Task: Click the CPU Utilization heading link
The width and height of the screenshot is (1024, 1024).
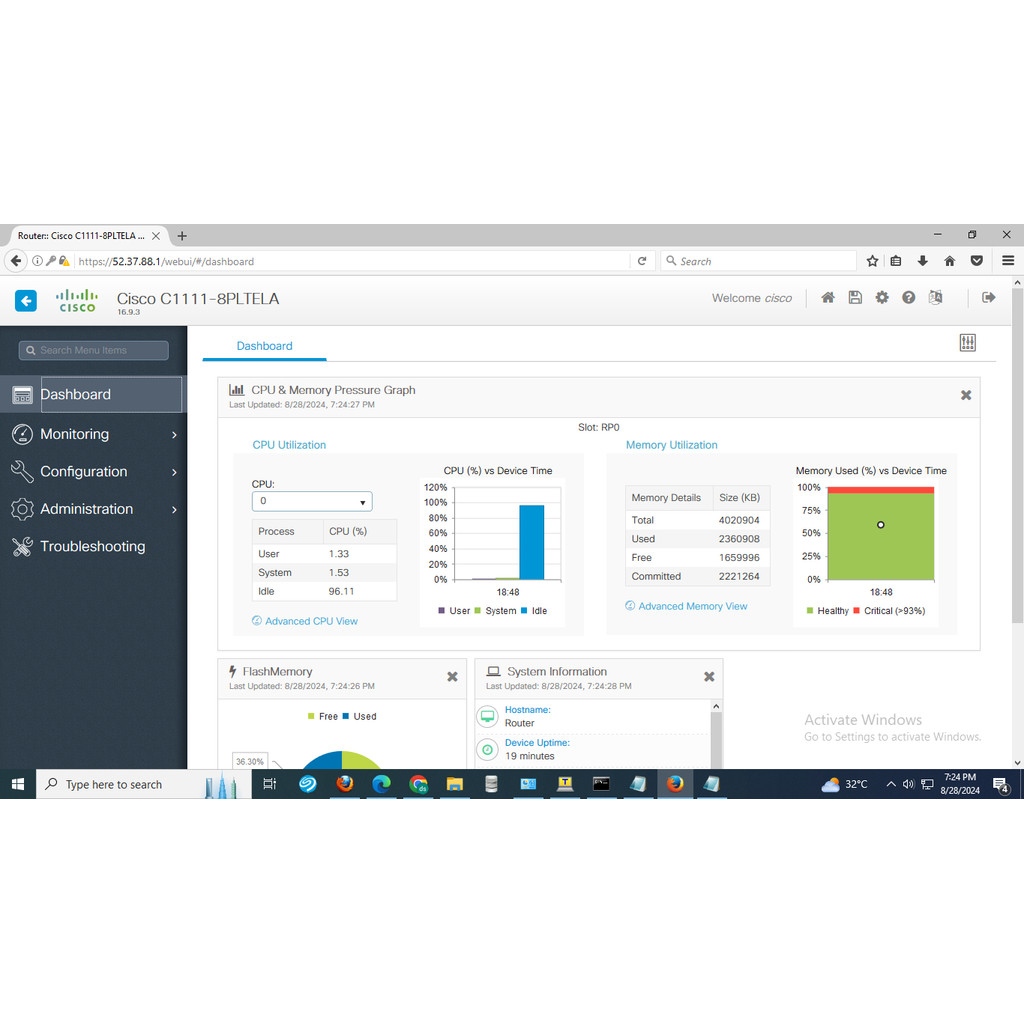Action: click(289, 445)
